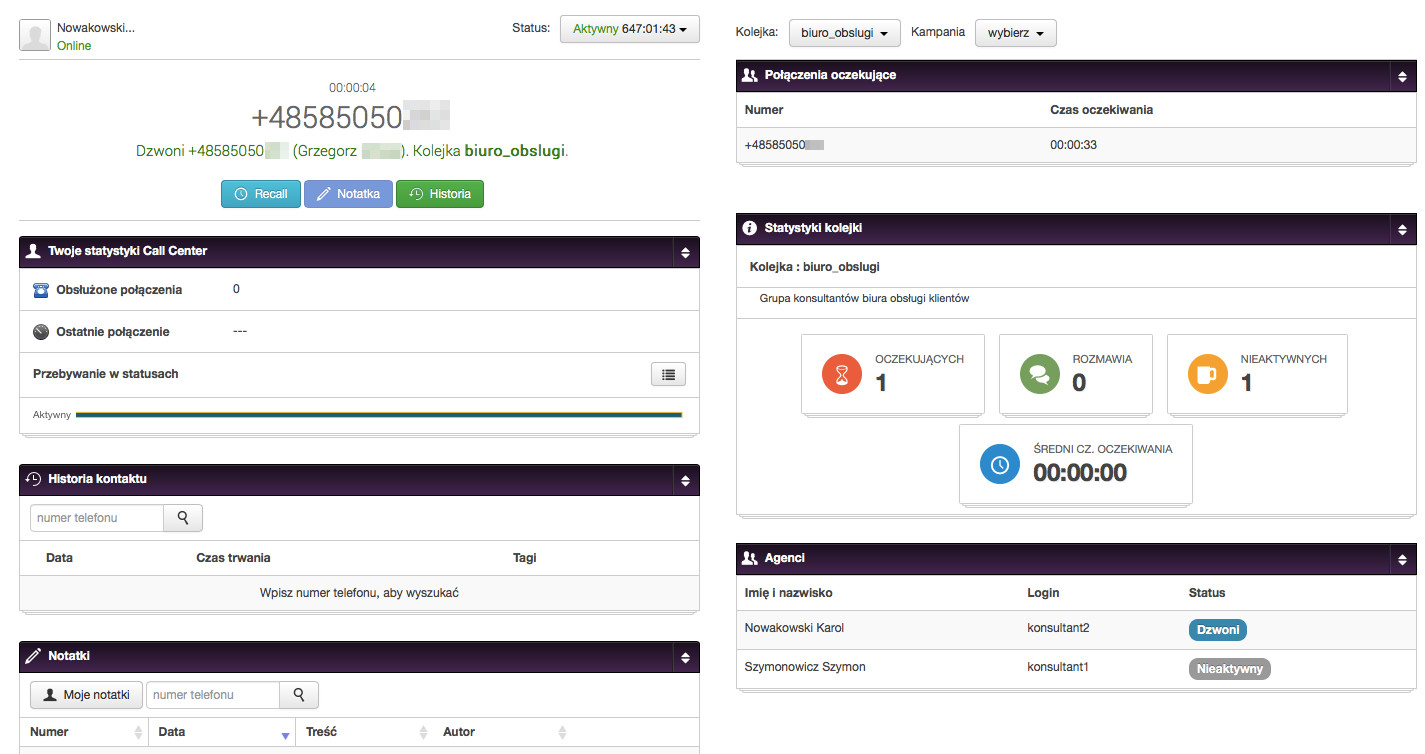Click the search magnifier in Historia kontaktu

[183, 518]
